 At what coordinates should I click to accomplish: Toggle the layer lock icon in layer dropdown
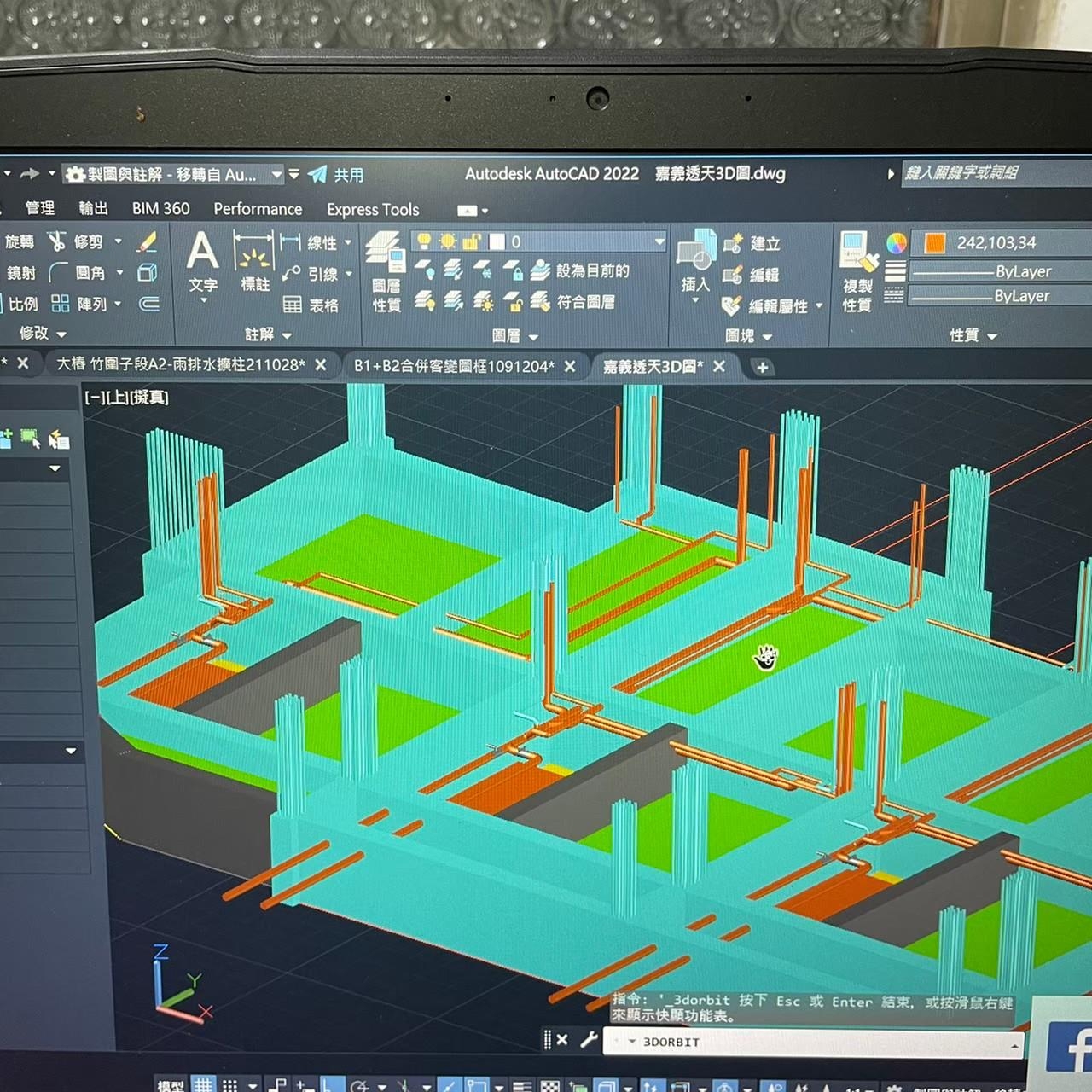[471, 242]
